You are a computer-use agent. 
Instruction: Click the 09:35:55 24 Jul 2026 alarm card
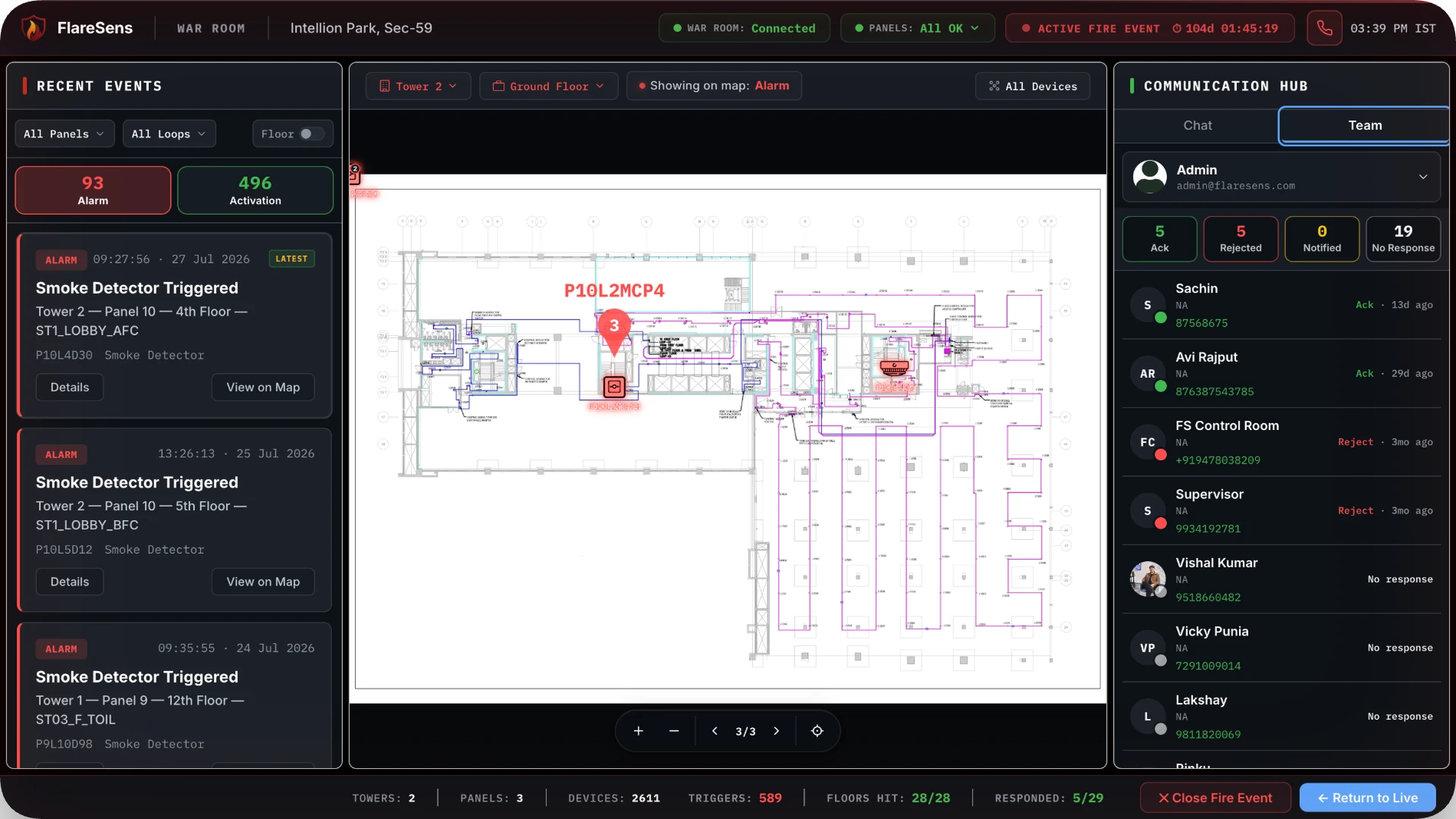point(174,696)
